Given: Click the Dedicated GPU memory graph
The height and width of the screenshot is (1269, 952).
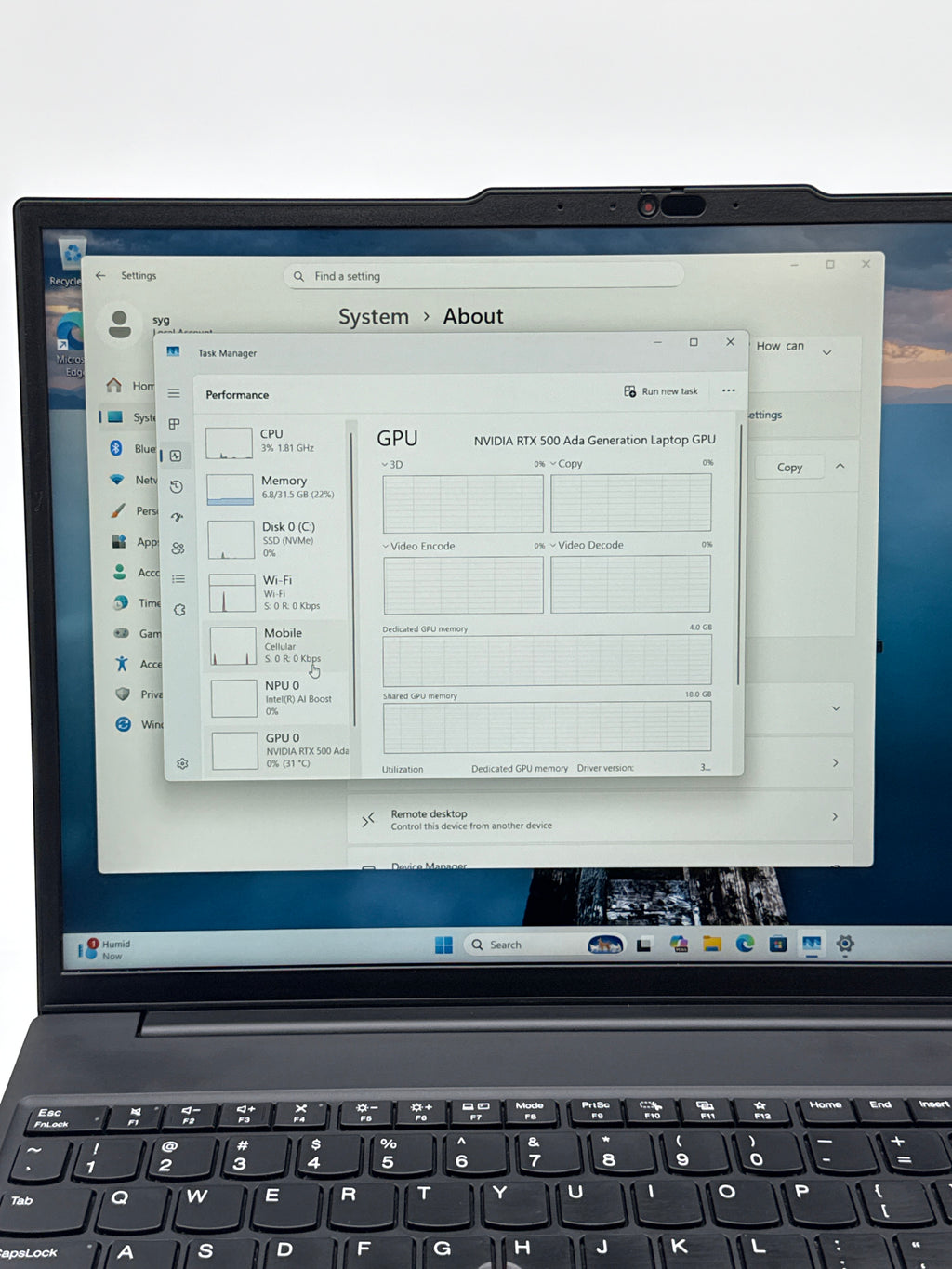Looking at the screenshot, I should point(547,661).
